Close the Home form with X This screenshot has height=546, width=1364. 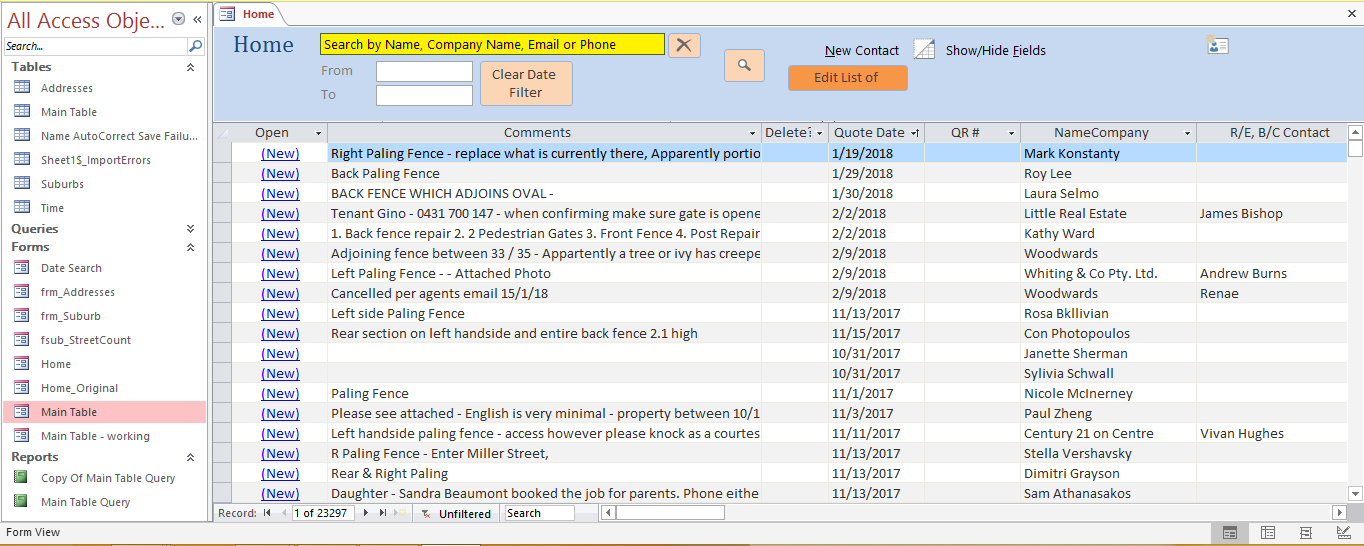tap(1352, 13)
